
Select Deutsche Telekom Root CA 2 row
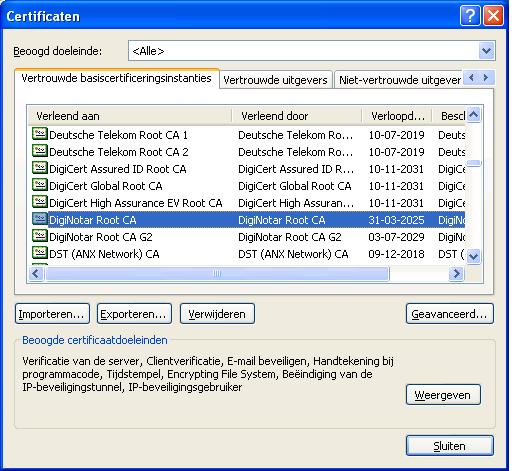[248, 152]
